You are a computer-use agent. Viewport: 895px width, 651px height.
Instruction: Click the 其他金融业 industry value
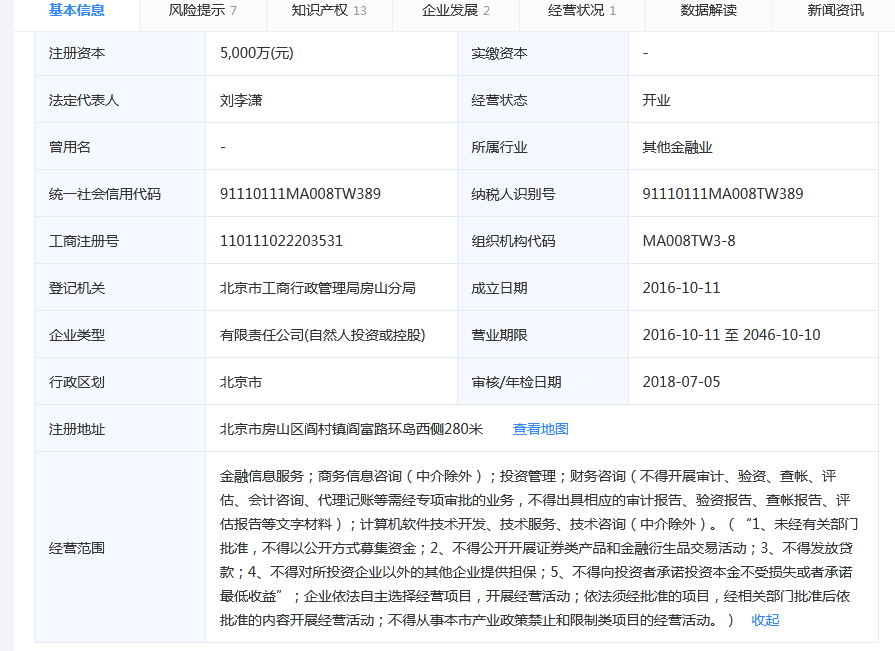tap(678, 147)
